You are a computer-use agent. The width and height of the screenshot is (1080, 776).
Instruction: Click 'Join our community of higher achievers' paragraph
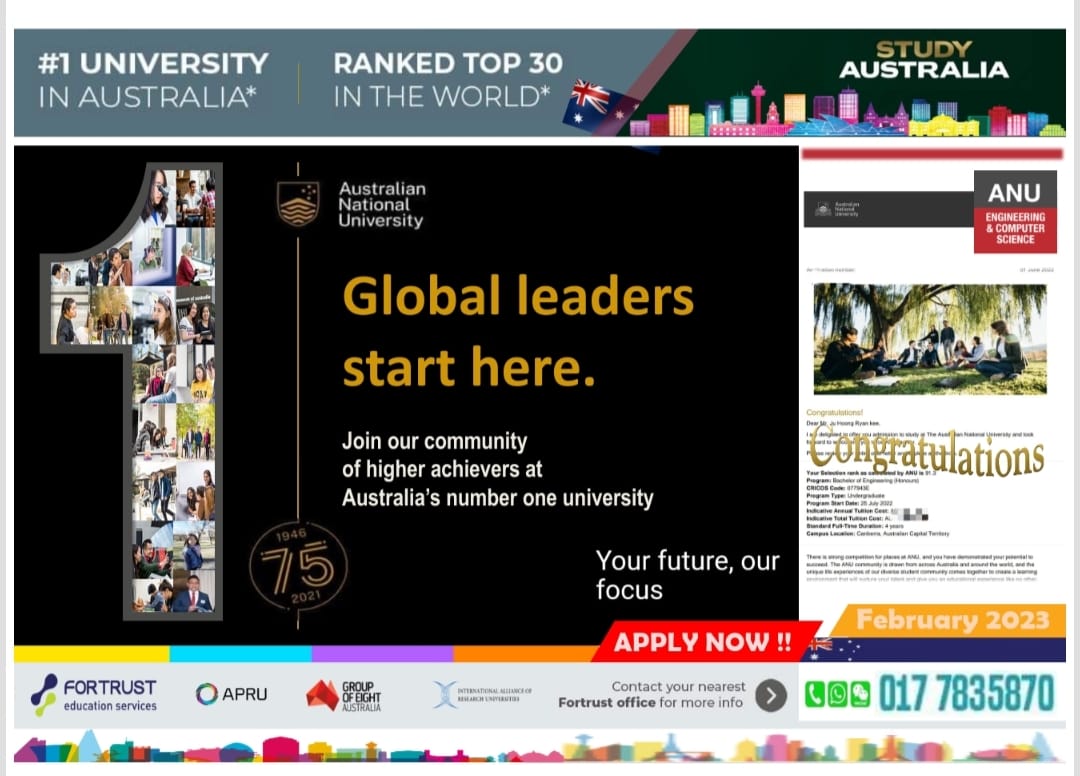[497, 470]
